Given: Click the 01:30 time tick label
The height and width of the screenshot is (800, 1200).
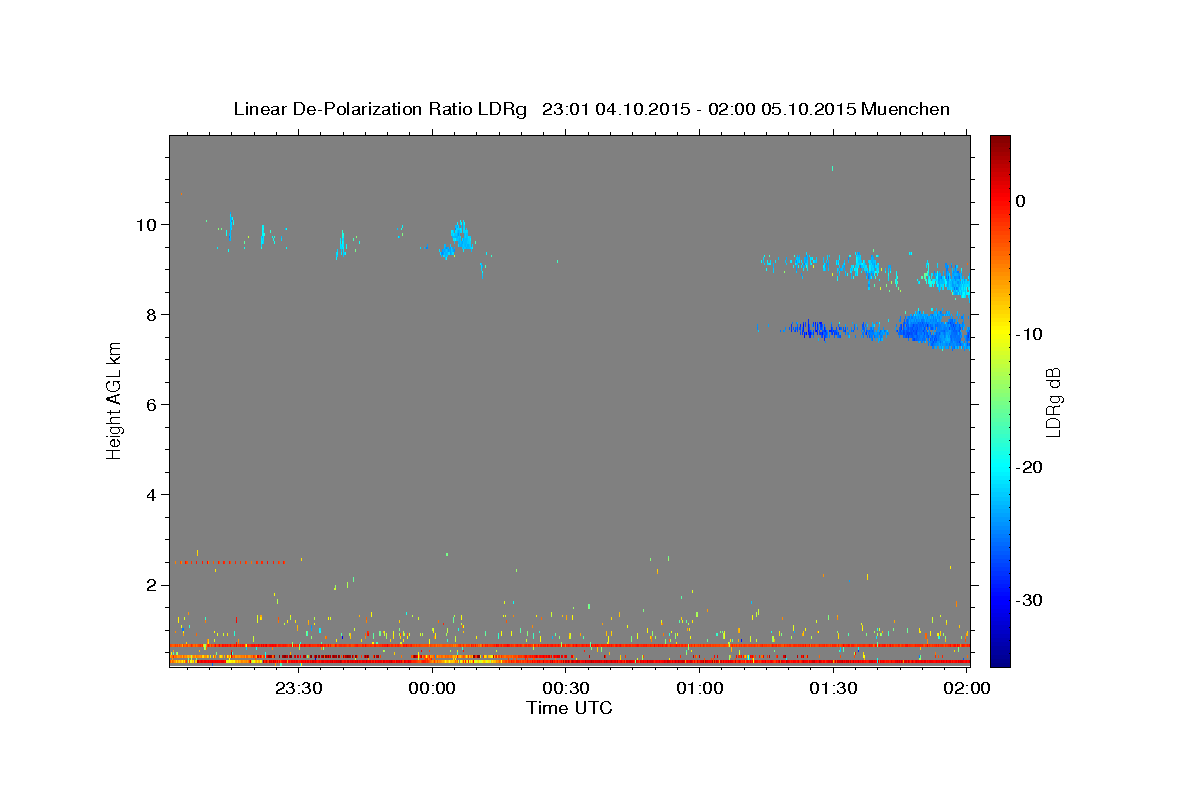Looking at the screenshot, I should tap(833, 688).
